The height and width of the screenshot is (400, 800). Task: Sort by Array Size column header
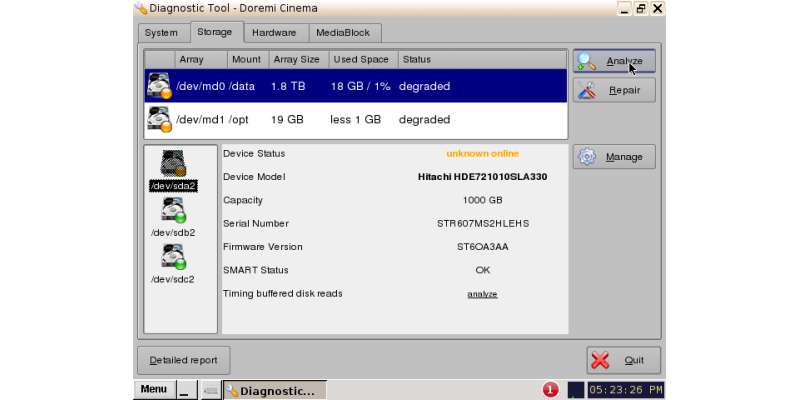[x=299, y=59]
